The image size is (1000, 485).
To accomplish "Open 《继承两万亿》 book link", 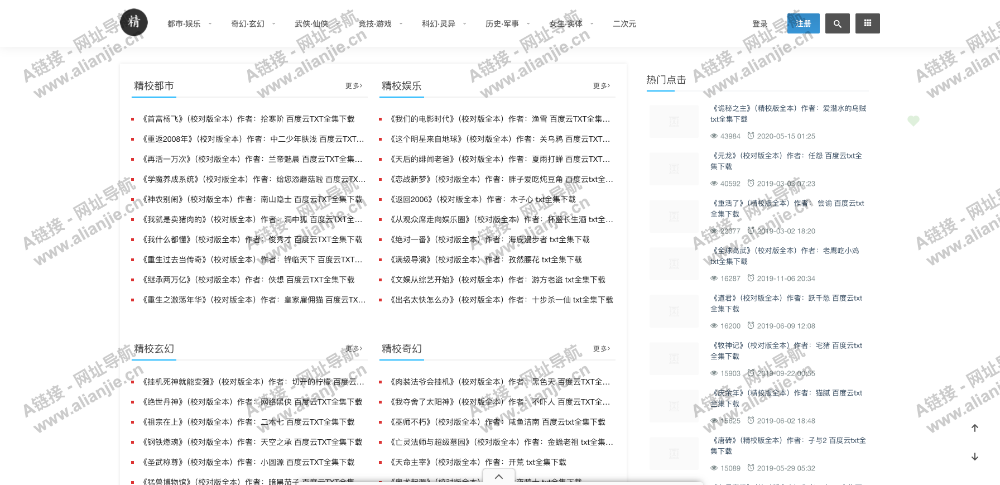I will (x=248, y=280).
